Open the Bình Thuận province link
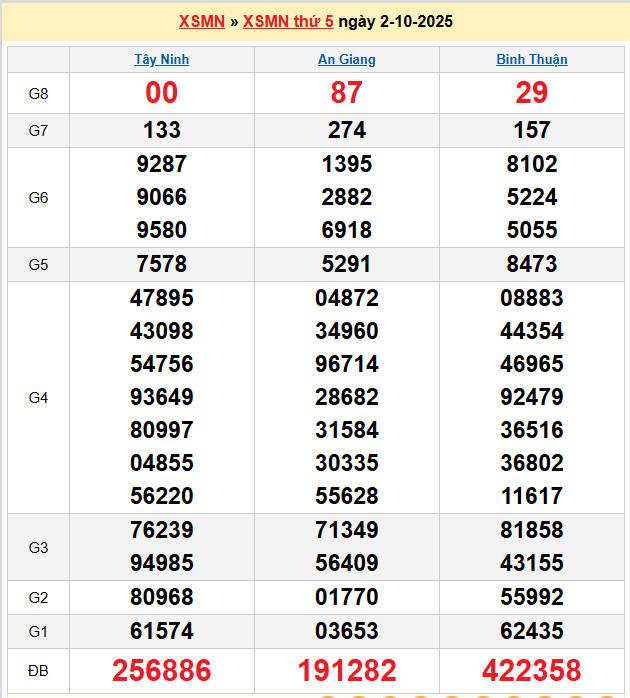 [x=532, y=59]
